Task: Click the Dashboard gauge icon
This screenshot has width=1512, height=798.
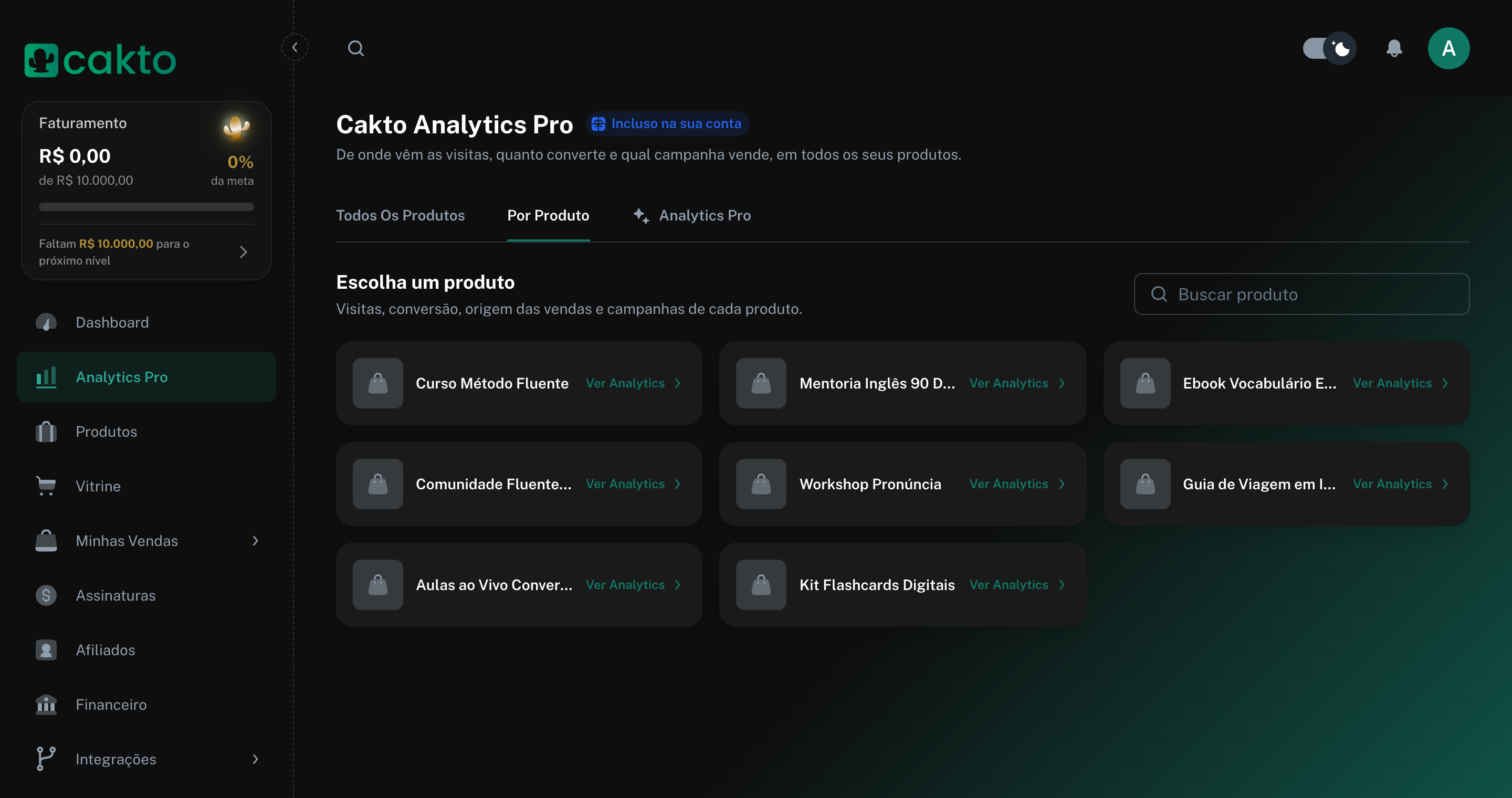Action: click(46, 322)
